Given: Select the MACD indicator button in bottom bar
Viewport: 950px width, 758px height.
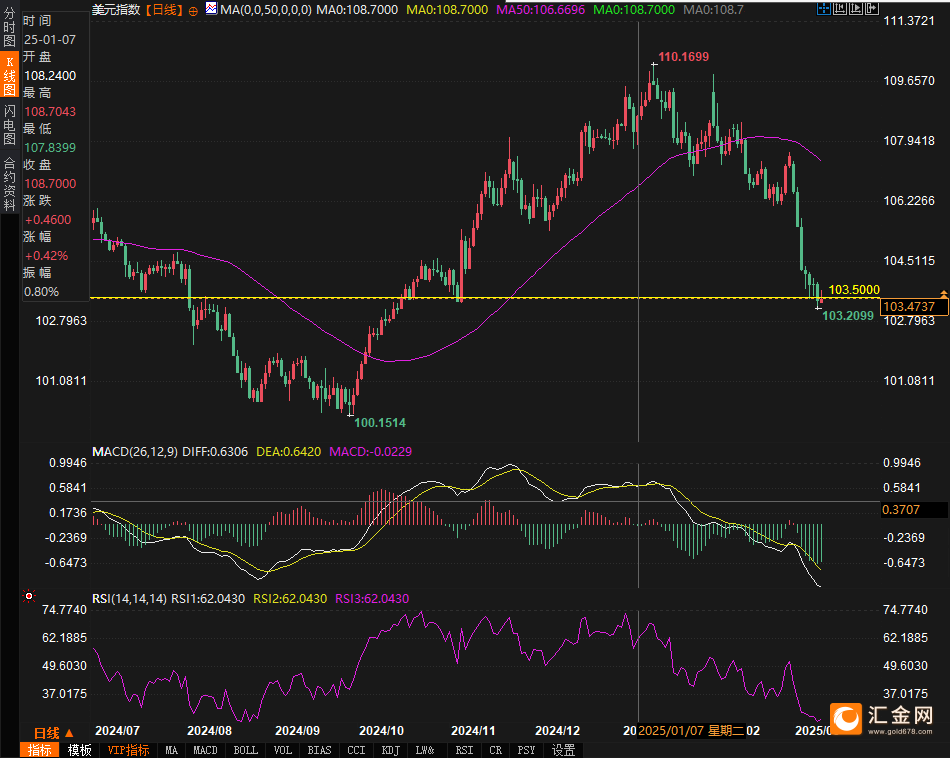Looking at the screenshot, I should click(x=205, y=750).
